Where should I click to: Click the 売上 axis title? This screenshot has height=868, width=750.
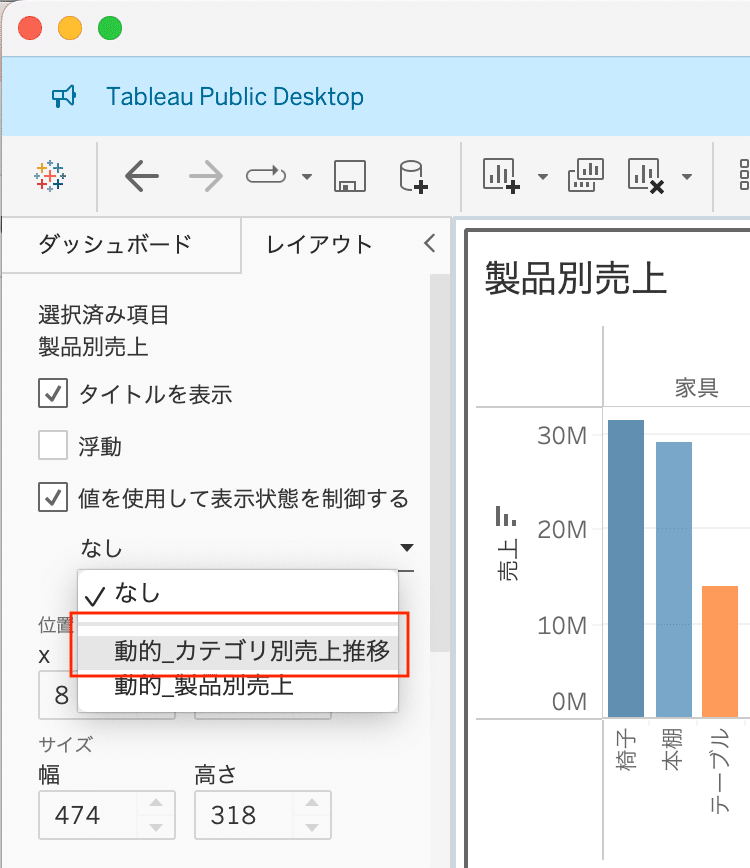pos(508,559)
